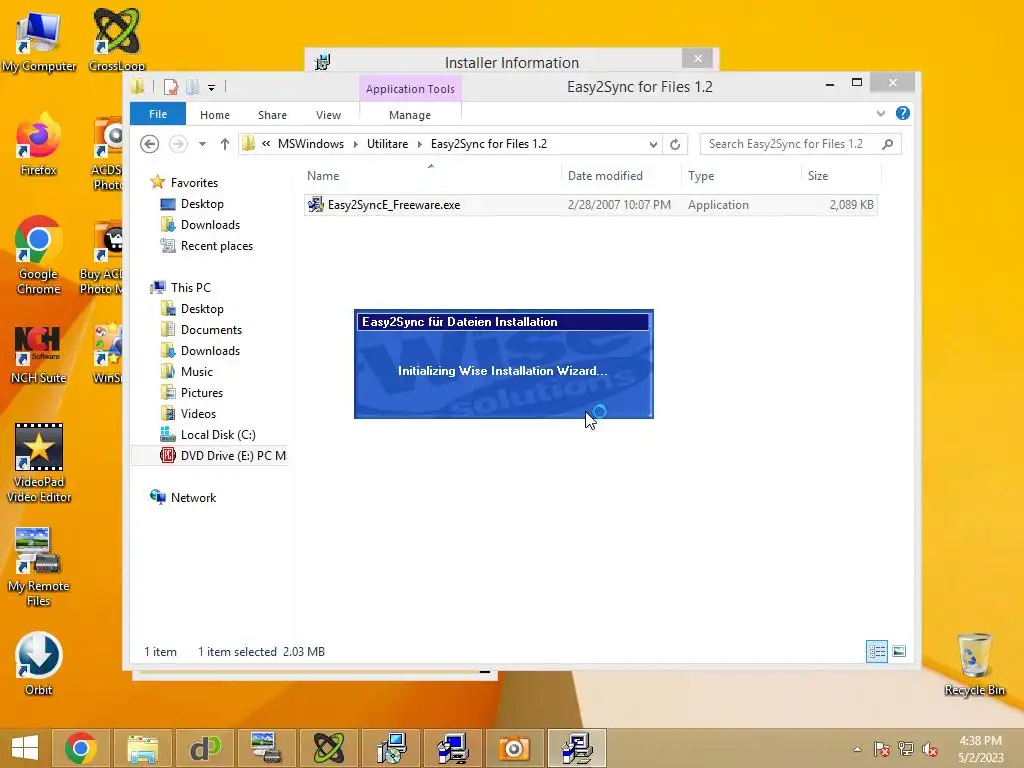Open Pictures folder in sidebar
This screenshot has height=768, width=1024.
coord(202,392)
